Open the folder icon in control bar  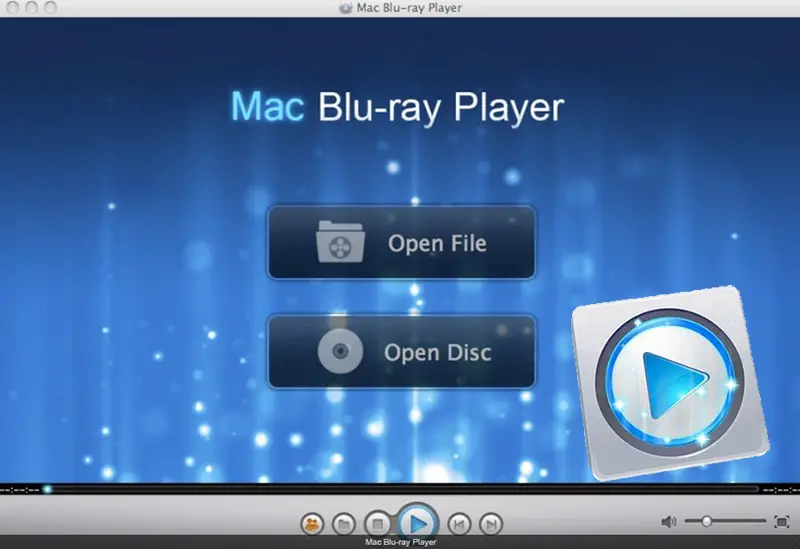pos(344,524)
